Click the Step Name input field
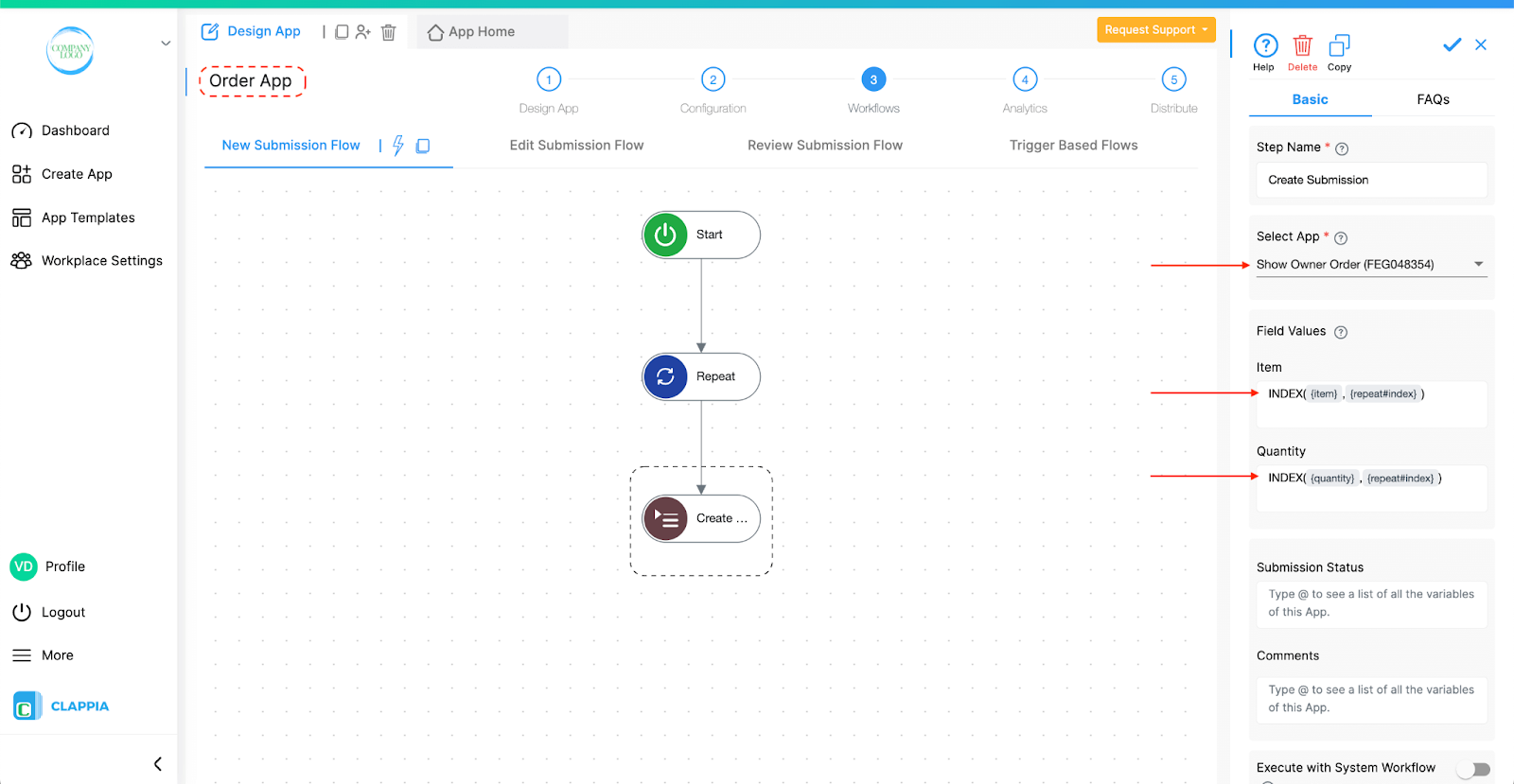 tap(1371, 180)
